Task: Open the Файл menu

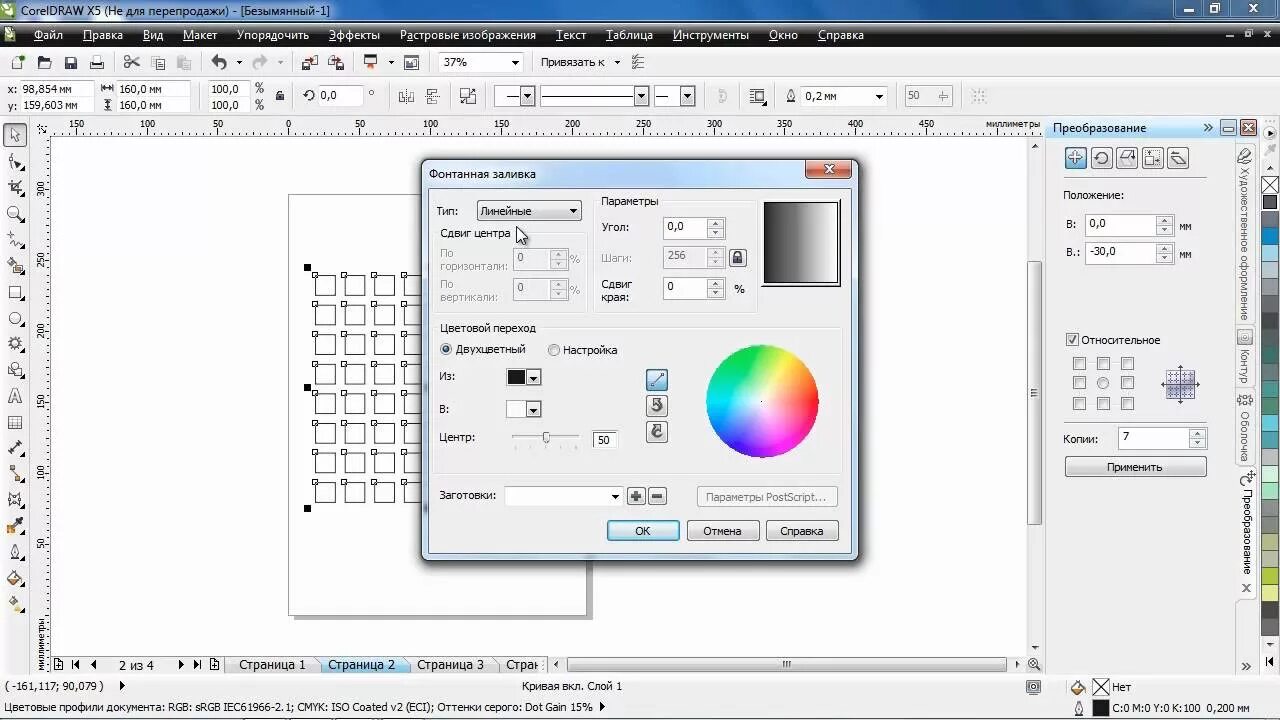Action: pos(48,35)
